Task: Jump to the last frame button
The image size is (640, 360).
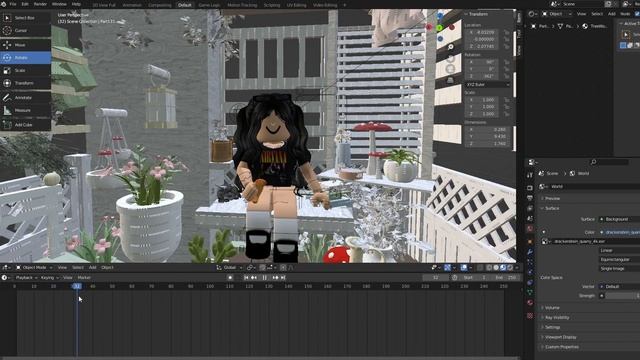Action: coord(283,278)
